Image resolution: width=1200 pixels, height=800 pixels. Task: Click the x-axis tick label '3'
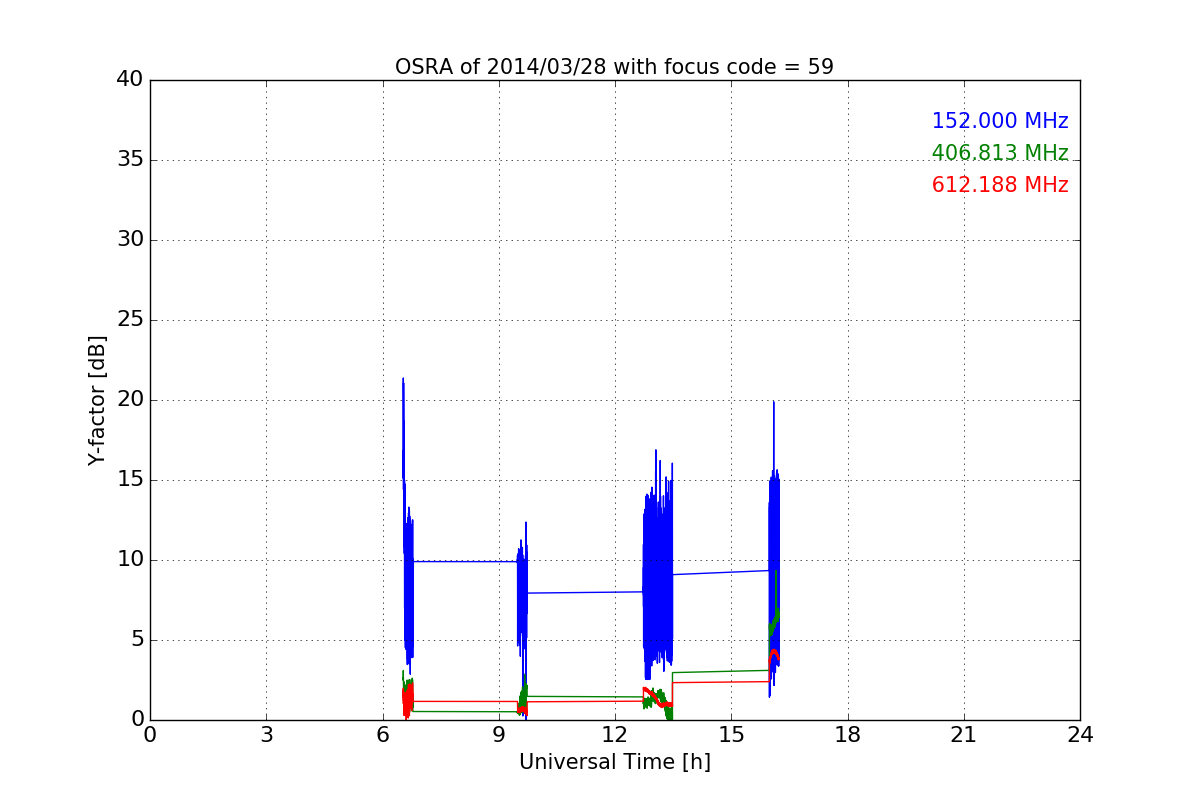coord(266,735)
